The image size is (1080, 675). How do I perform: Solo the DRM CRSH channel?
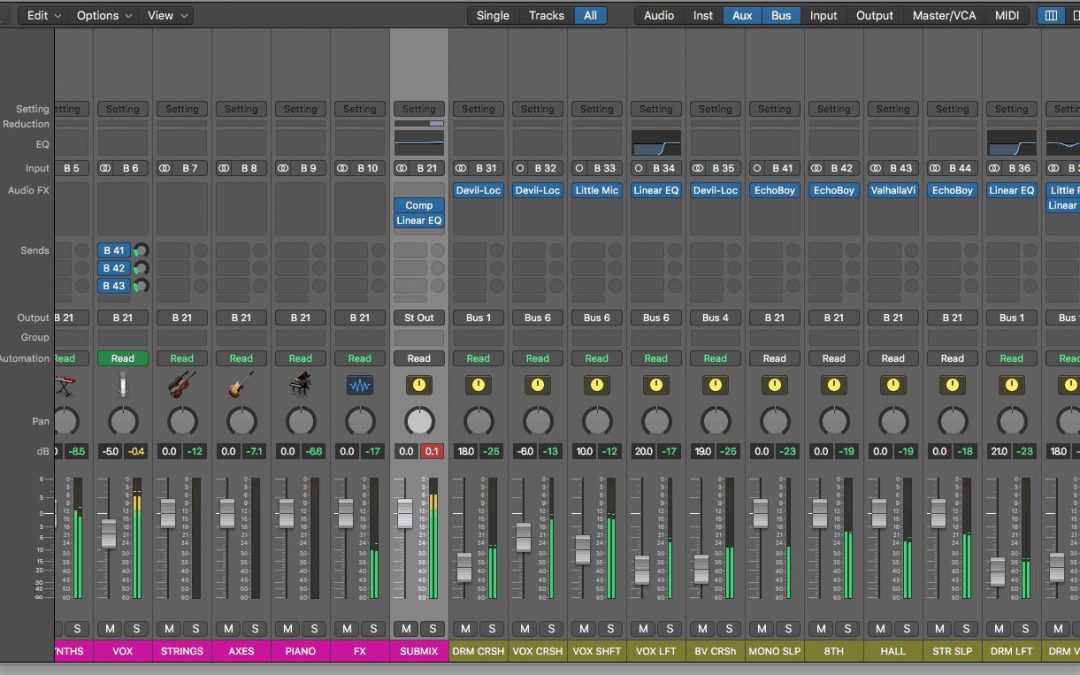(492, 628)
